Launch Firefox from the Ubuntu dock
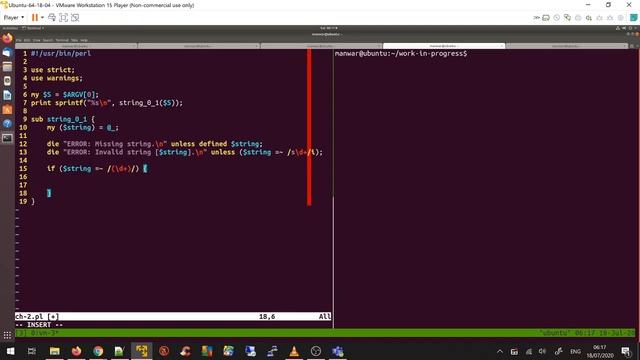 click(x=7, y=38)
